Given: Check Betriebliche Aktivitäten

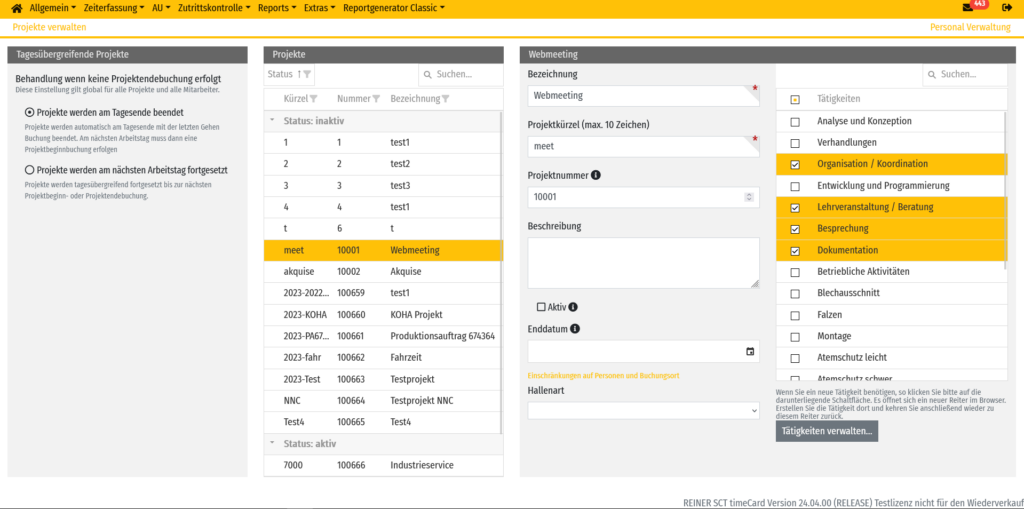Looking at the screenshot, I should click(795, 272).
